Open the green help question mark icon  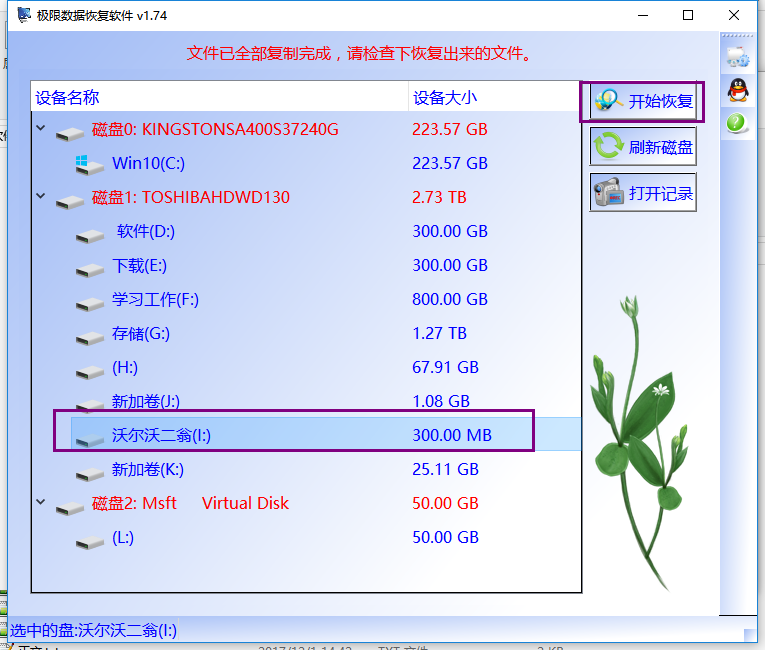736,123
